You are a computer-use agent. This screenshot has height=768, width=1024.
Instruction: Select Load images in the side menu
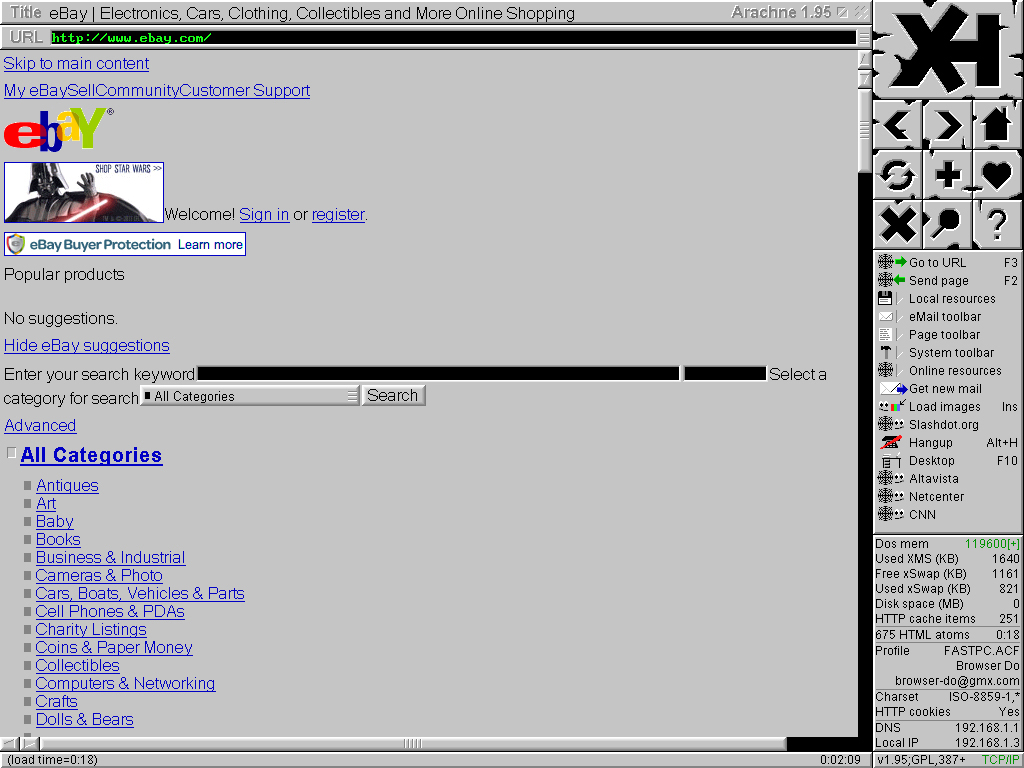948,407
